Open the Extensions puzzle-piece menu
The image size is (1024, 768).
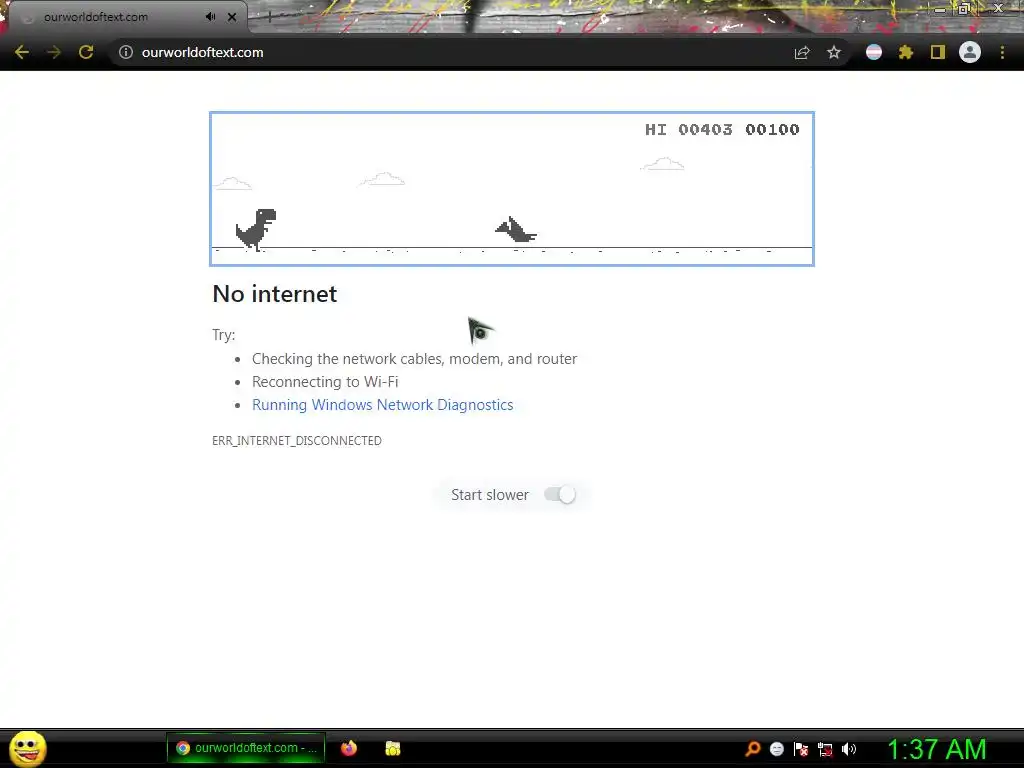(x=906, y=52)
